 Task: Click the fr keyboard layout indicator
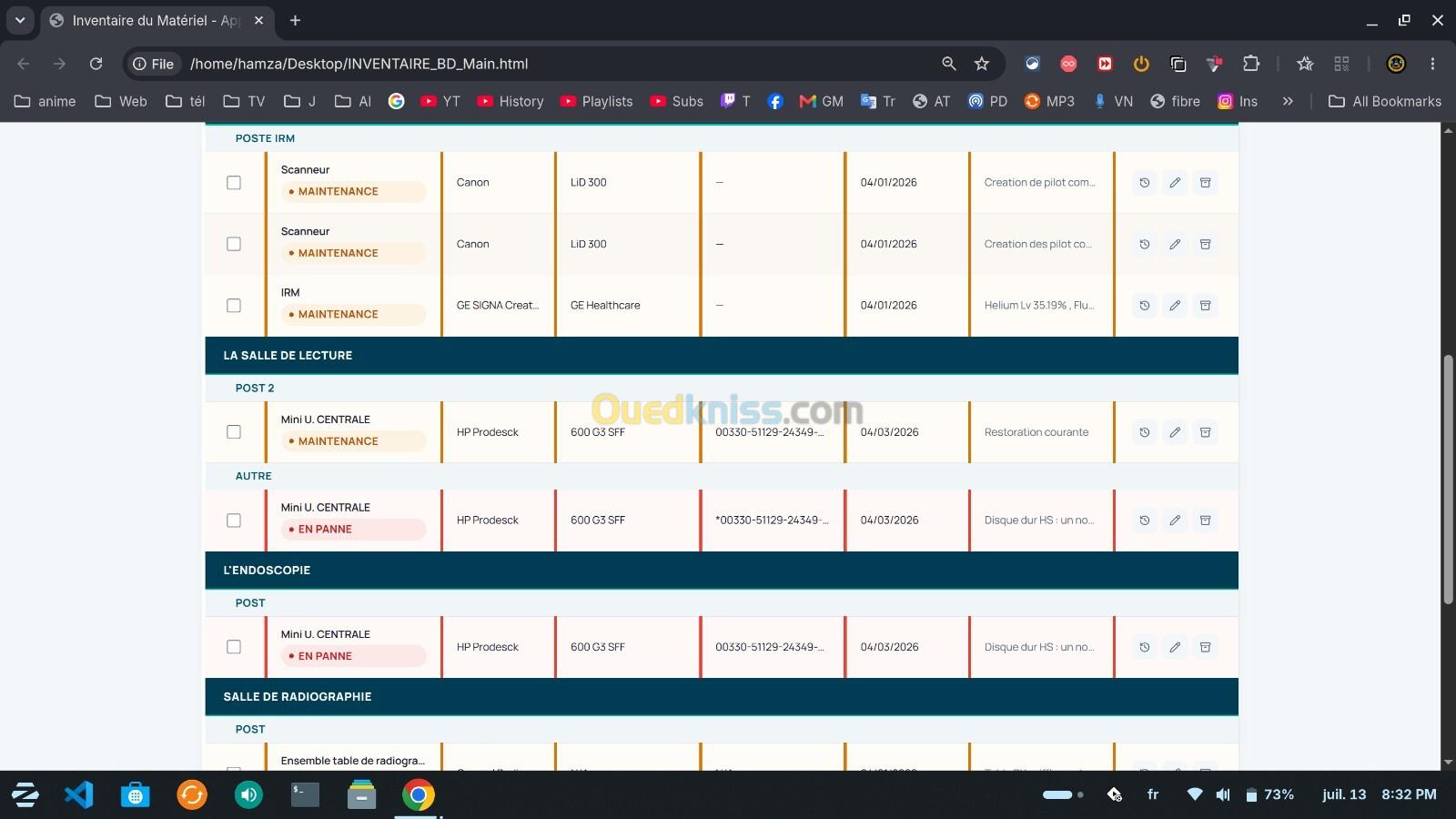tap(1153, 794)
